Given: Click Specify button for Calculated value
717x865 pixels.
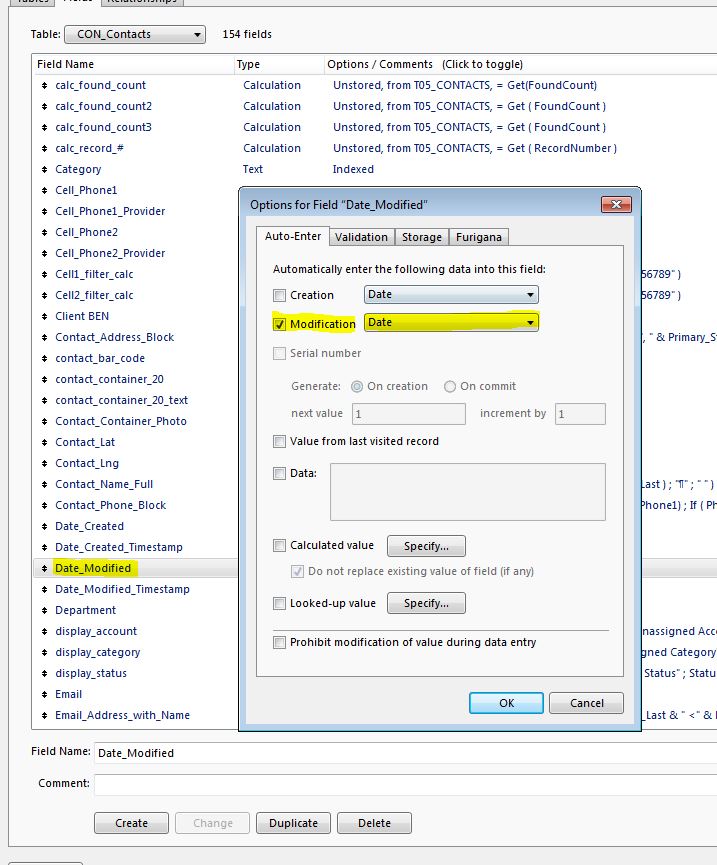Looking at the screenshot, I should pos(426,546).
